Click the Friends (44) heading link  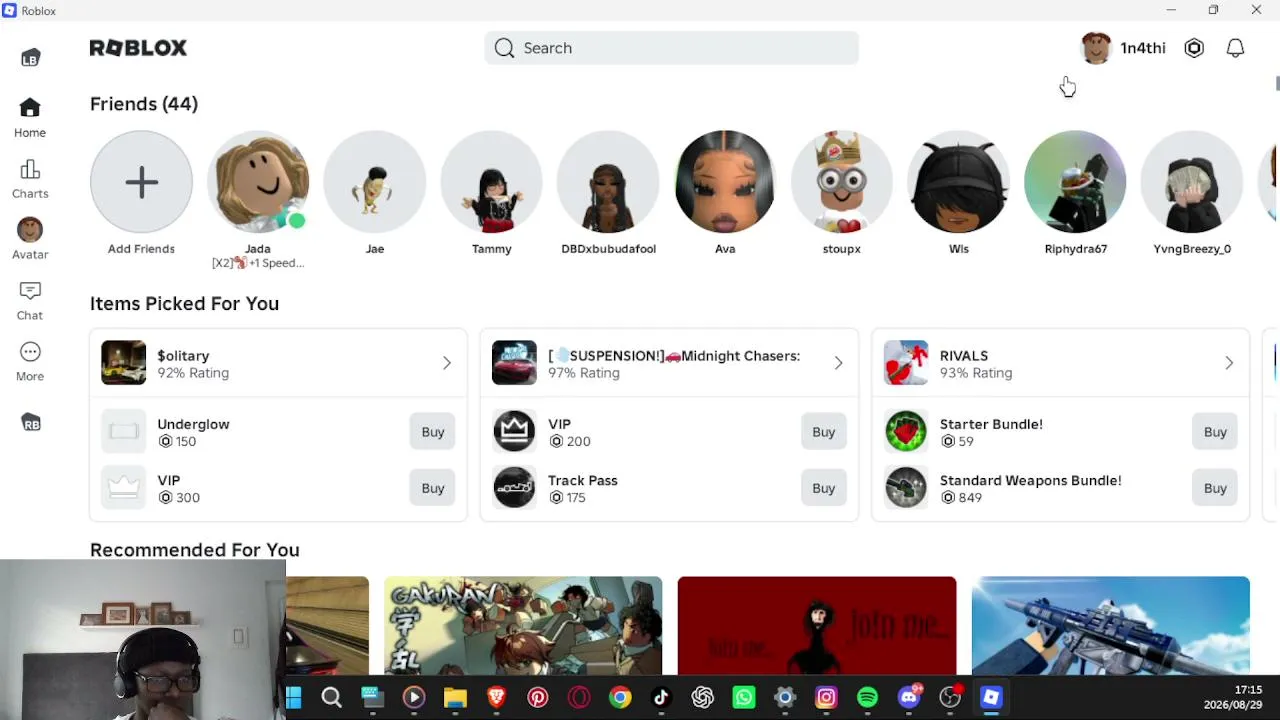pyautogui.click(x=144, y=104)
